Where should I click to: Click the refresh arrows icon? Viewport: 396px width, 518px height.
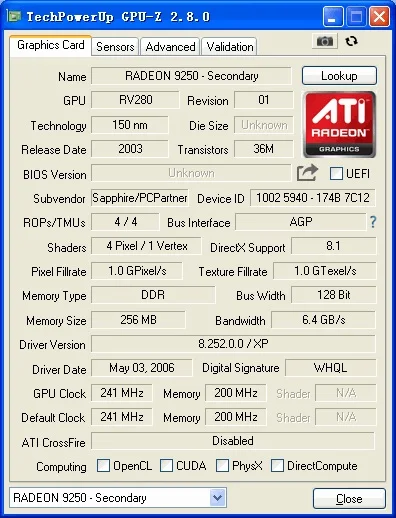pos(351,41)
